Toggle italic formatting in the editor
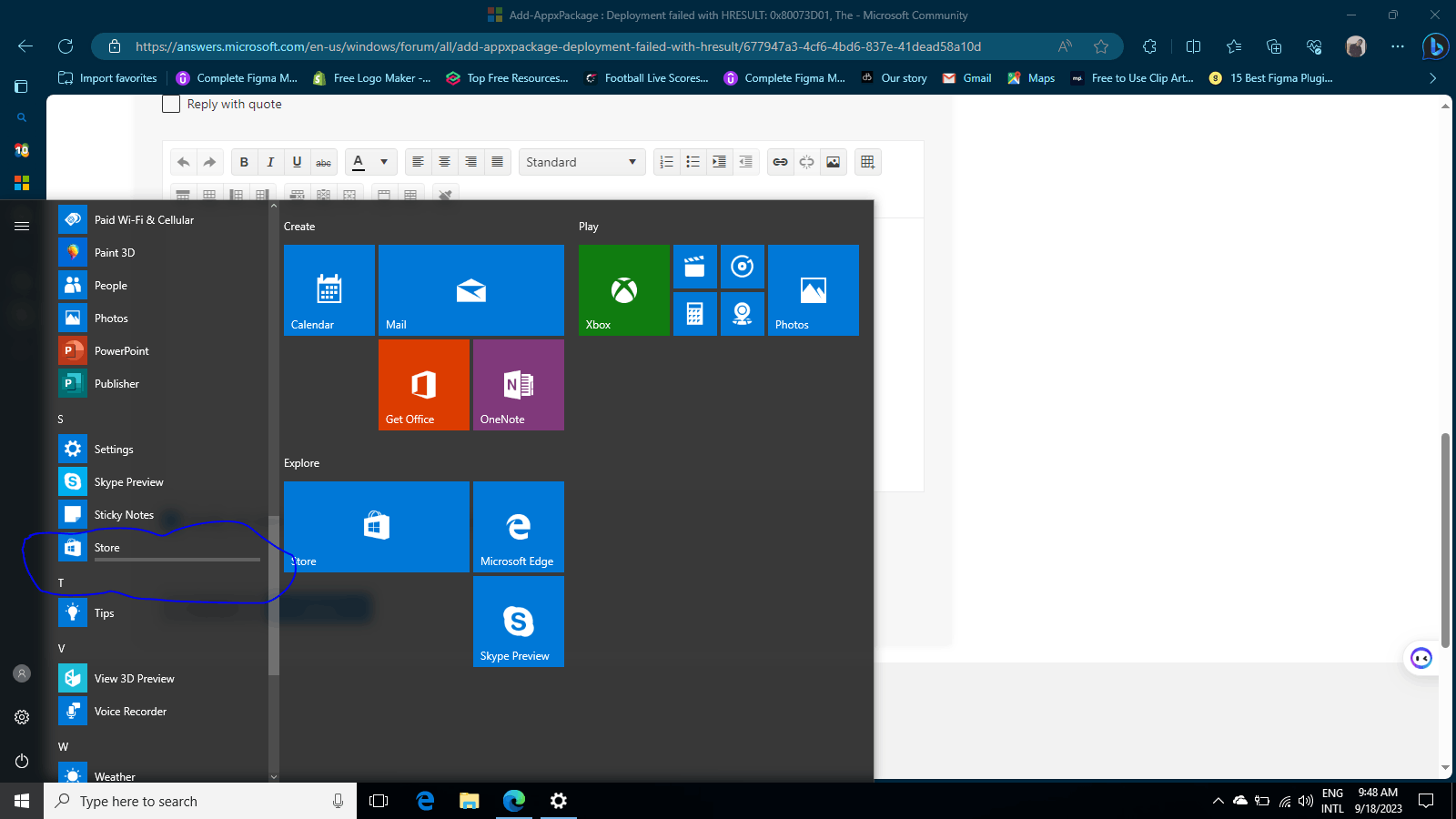This screenshot has height=819, width=1456. pyautogui.click(x=270, y=162)
